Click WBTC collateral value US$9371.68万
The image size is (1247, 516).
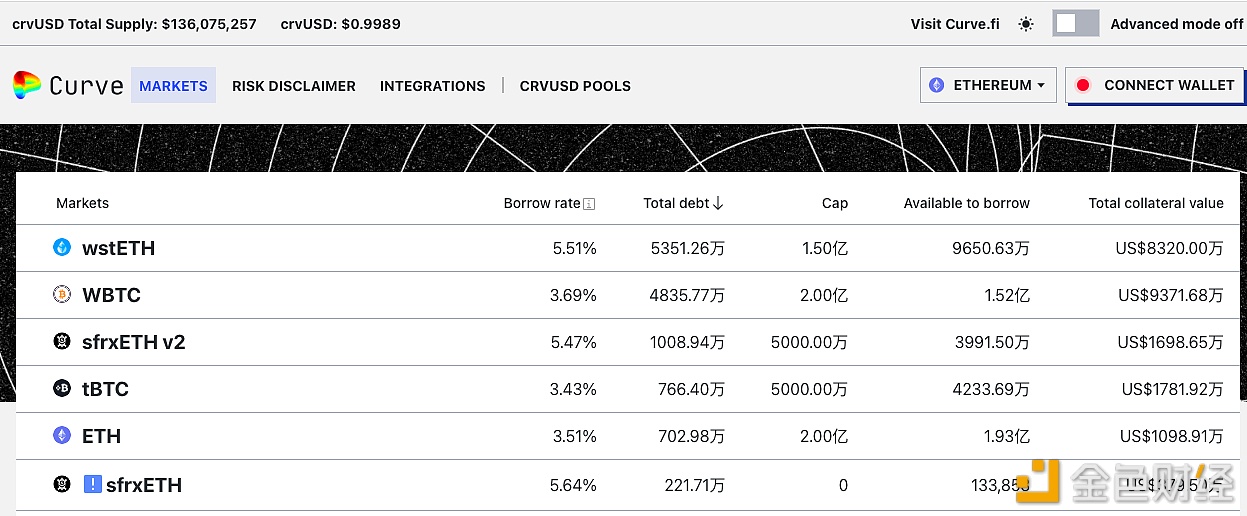(x=1171, y=295)
